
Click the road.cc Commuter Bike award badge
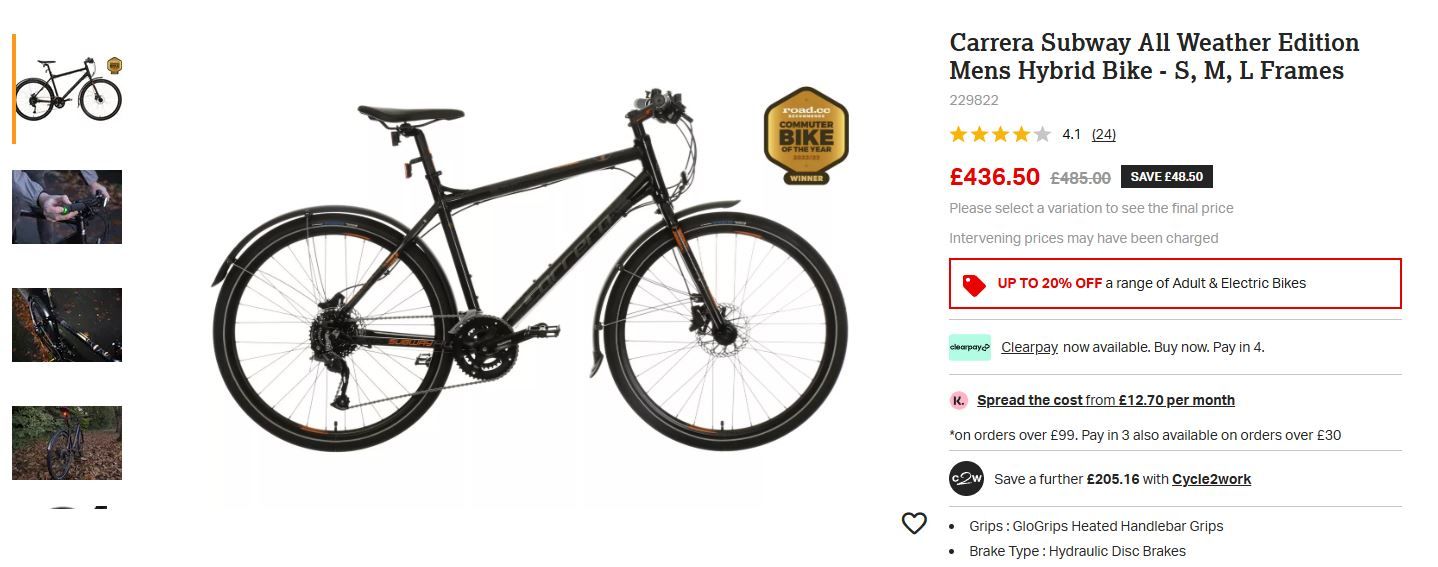click(806, 136)
